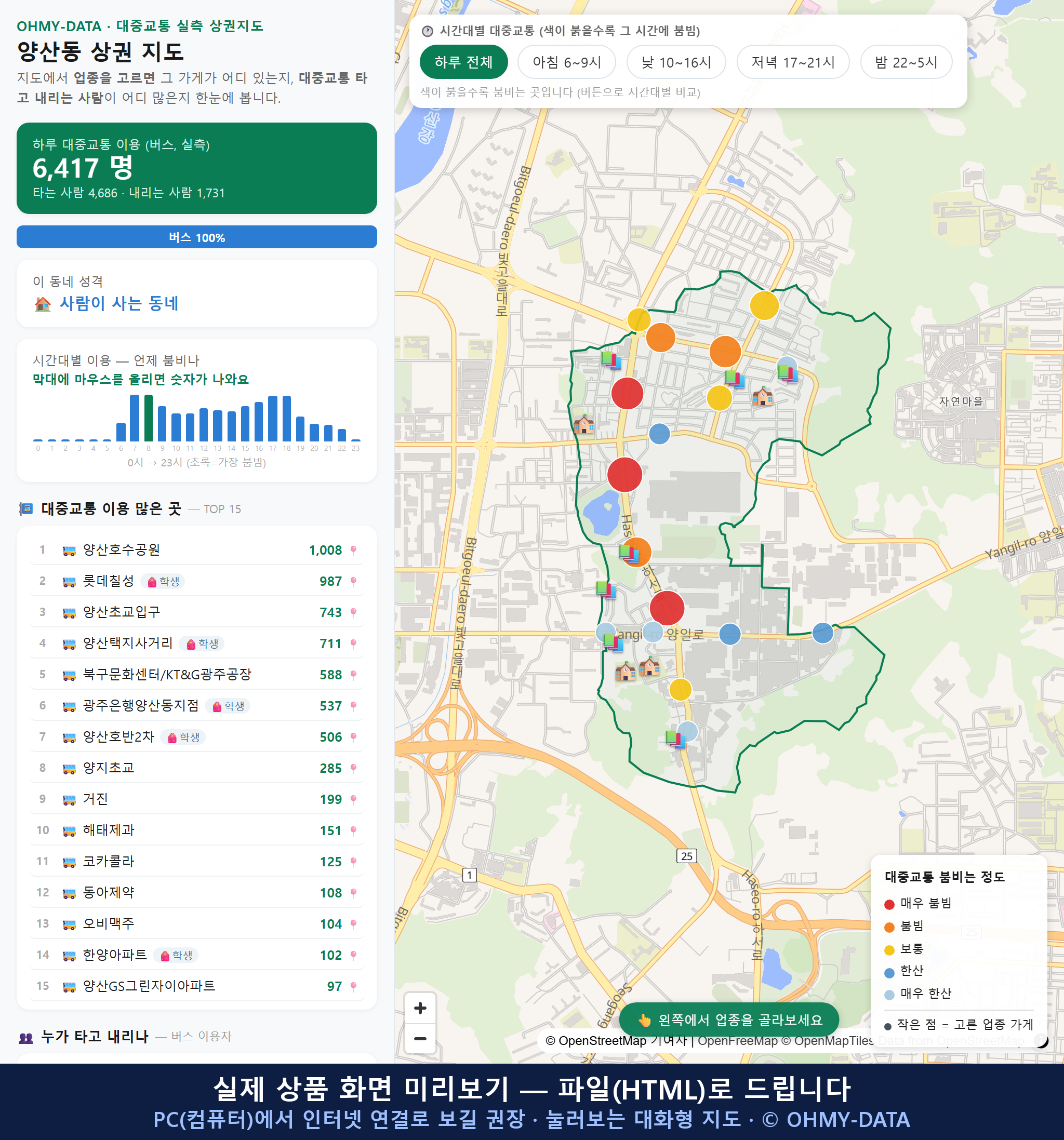Click the 학생 tag on the 한양아파트 row
The image size is (1064, 1140).
176,955
